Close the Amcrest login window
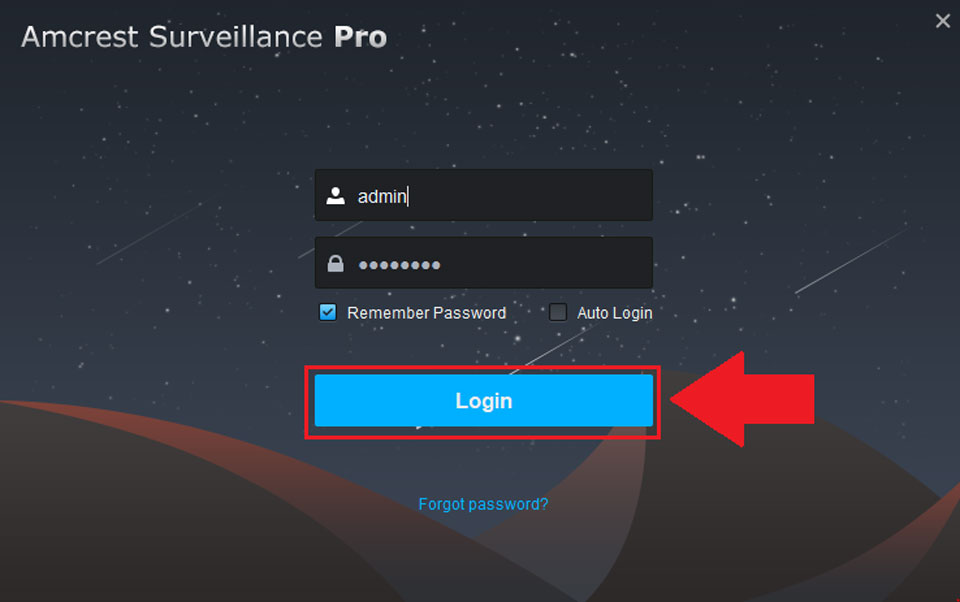Screen dimensions: 960x602 pyautogui.click(x=942, y=21)
